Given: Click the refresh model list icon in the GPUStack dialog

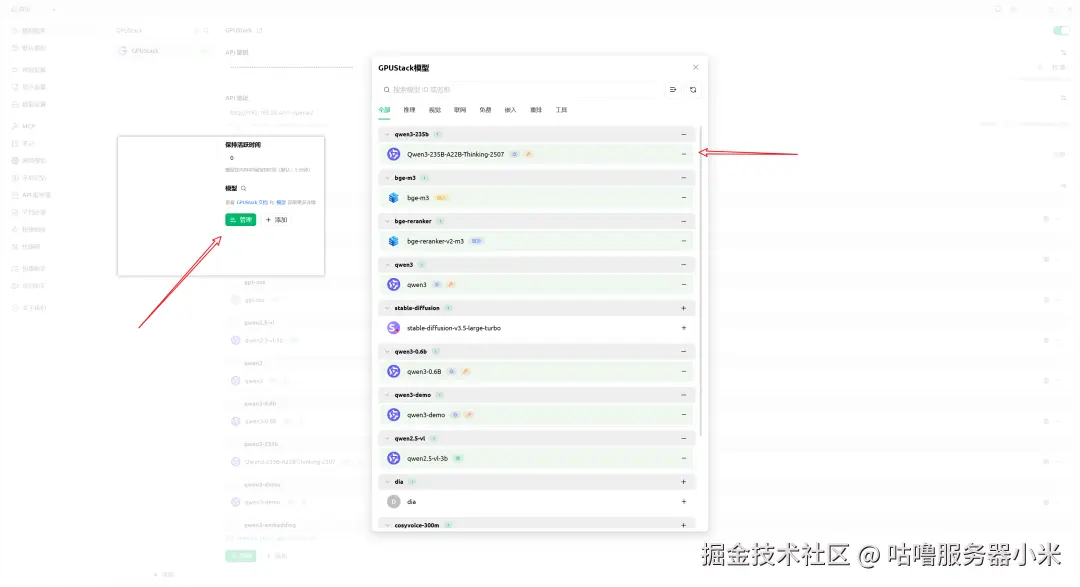Looking at the screenshot, I should click(693, 90).
